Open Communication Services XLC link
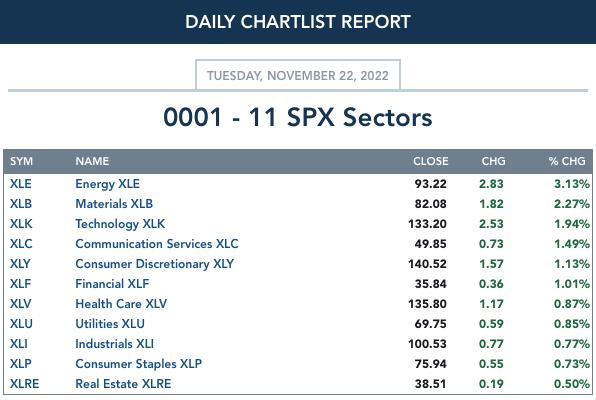This screenshot has height=400, width=596. pos(157,244)
